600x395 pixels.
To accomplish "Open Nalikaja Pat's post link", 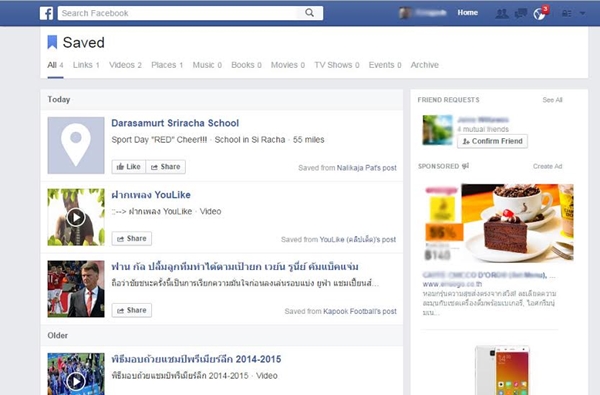I will coord(366,168).
